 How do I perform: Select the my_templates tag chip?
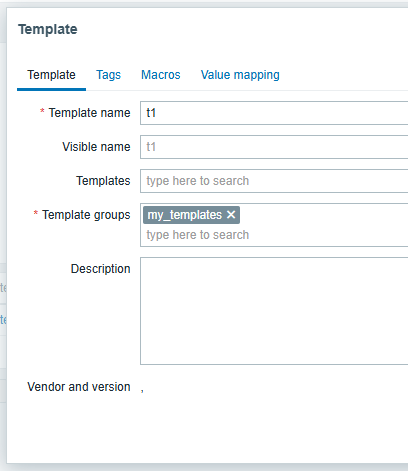185,215
